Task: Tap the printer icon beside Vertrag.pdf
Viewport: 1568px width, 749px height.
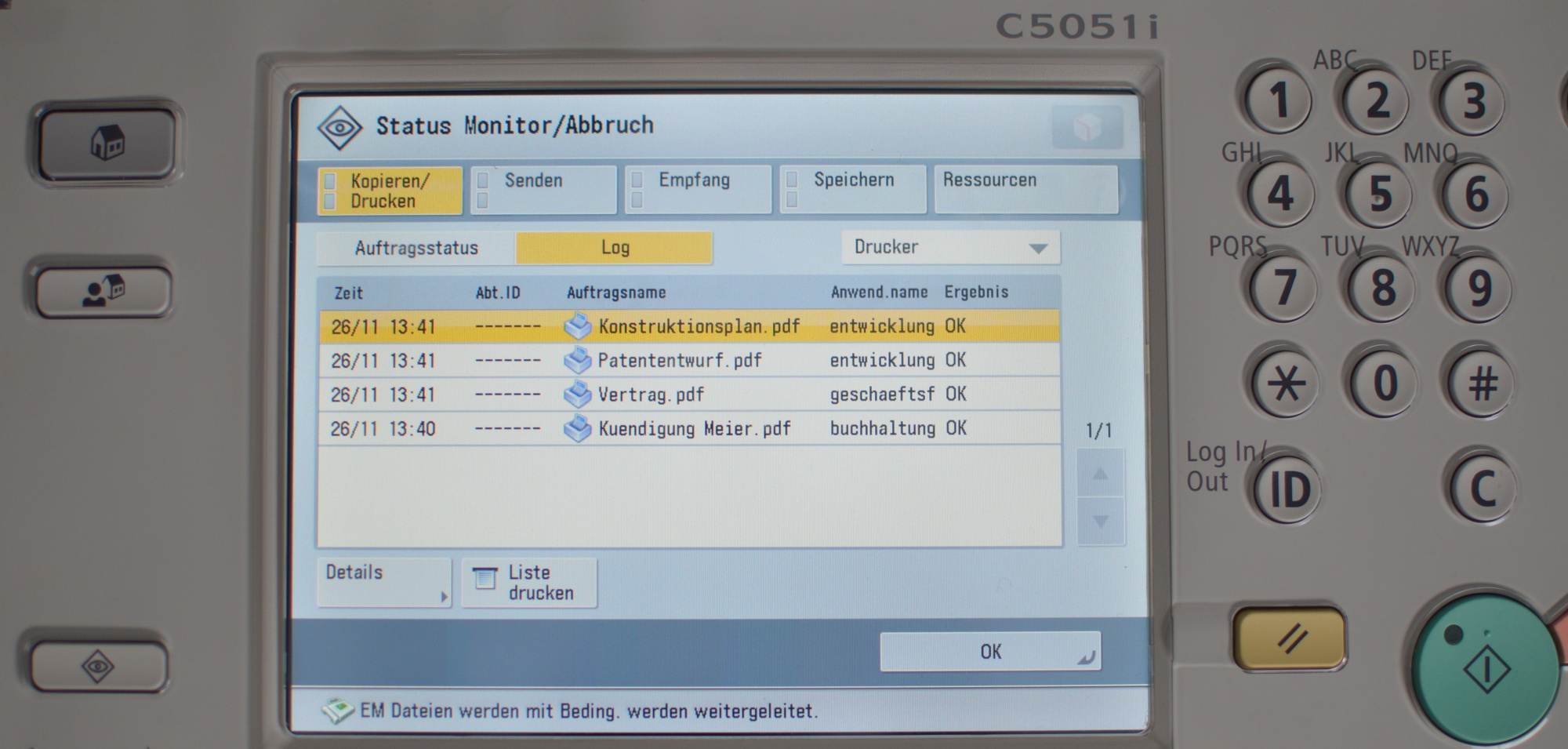Action: coord(578,394)
